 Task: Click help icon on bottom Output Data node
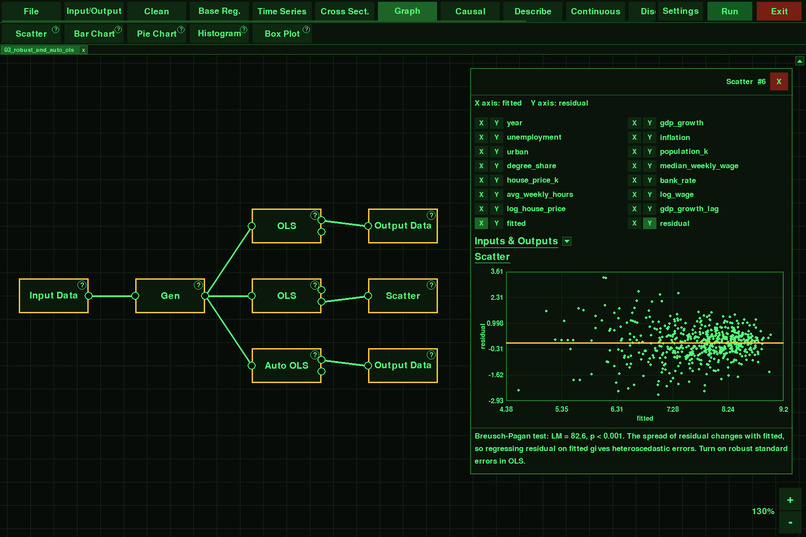pos(431,355)
